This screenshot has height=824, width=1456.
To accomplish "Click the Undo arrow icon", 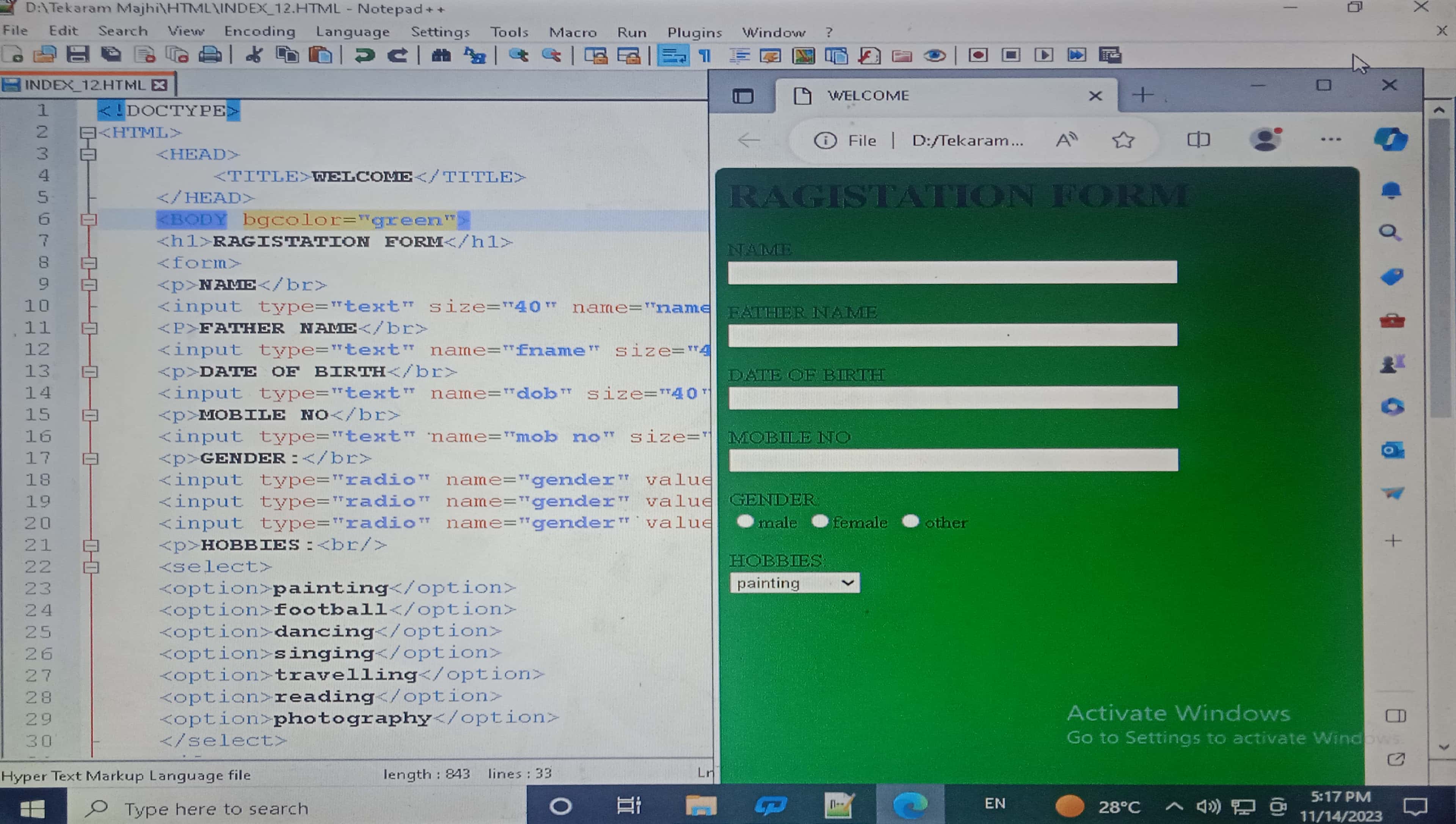I will coord(365,55).
